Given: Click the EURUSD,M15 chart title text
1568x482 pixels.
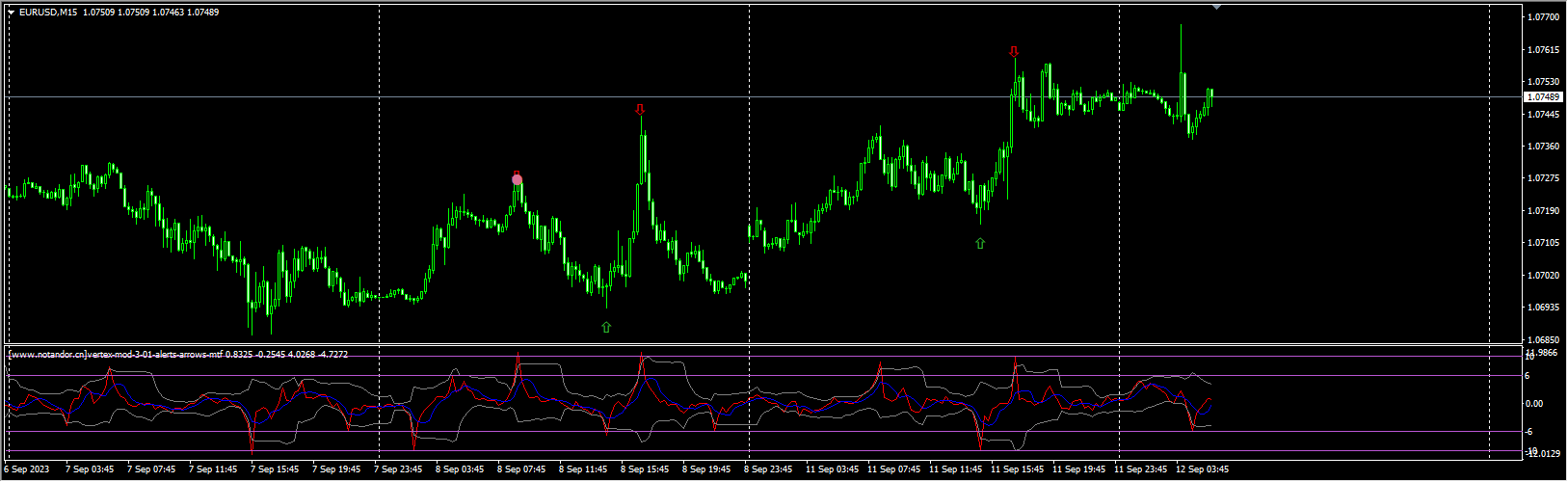Looking at the screenshot, I should (x=48, y=13).
